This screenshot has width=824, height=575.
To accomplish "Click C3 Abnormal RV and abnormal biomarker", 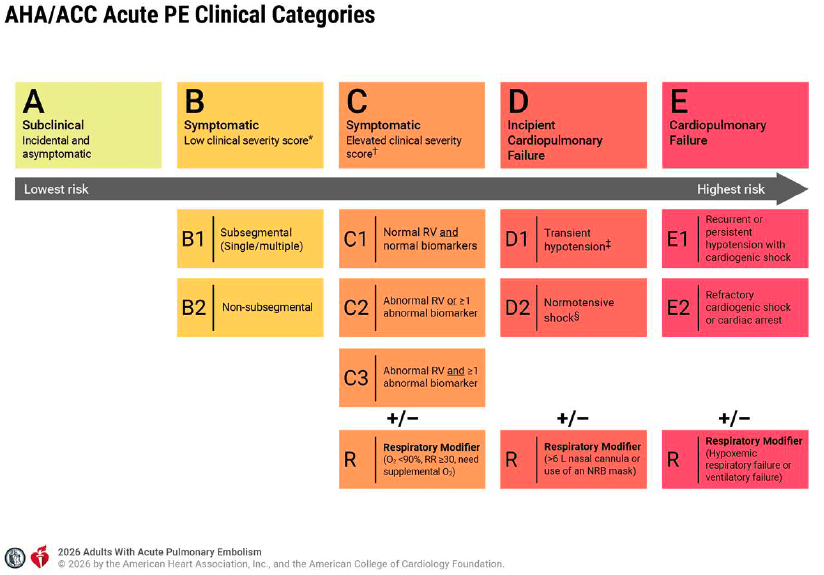I will pyautogui.click(x=412, y=377).
